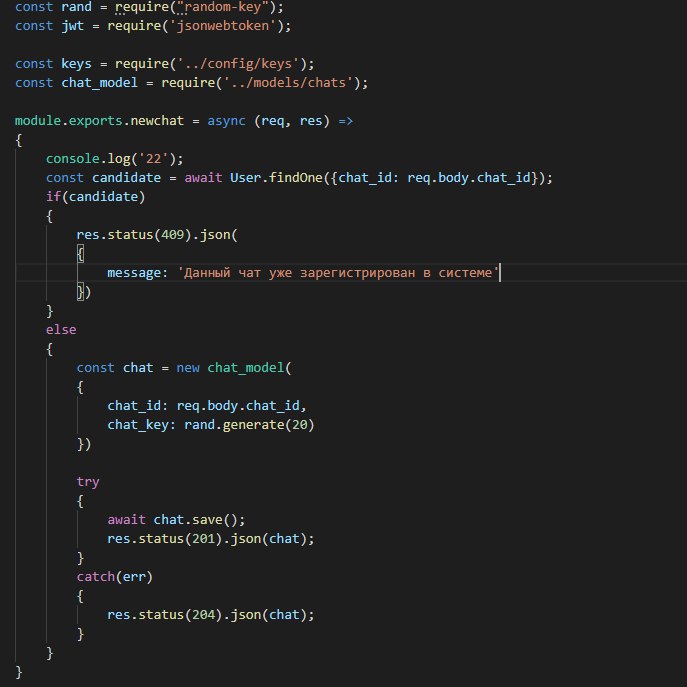Click the chat_id: key under new chat_model(
The width and height of the screenshot is (687, 687).
(x=138, y=406)
